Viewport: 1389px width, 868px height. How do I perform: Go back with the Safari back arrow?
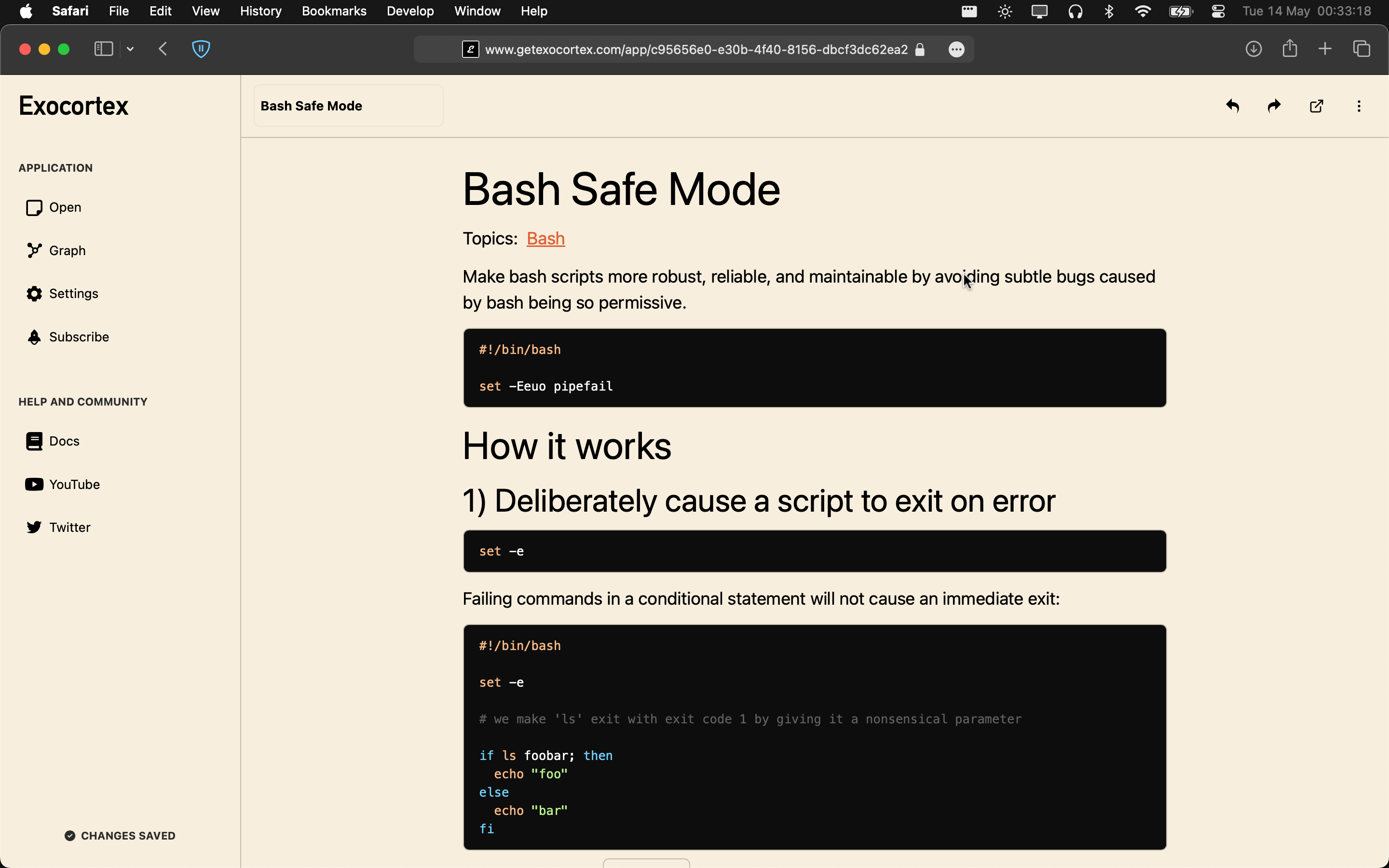[163, 49]
